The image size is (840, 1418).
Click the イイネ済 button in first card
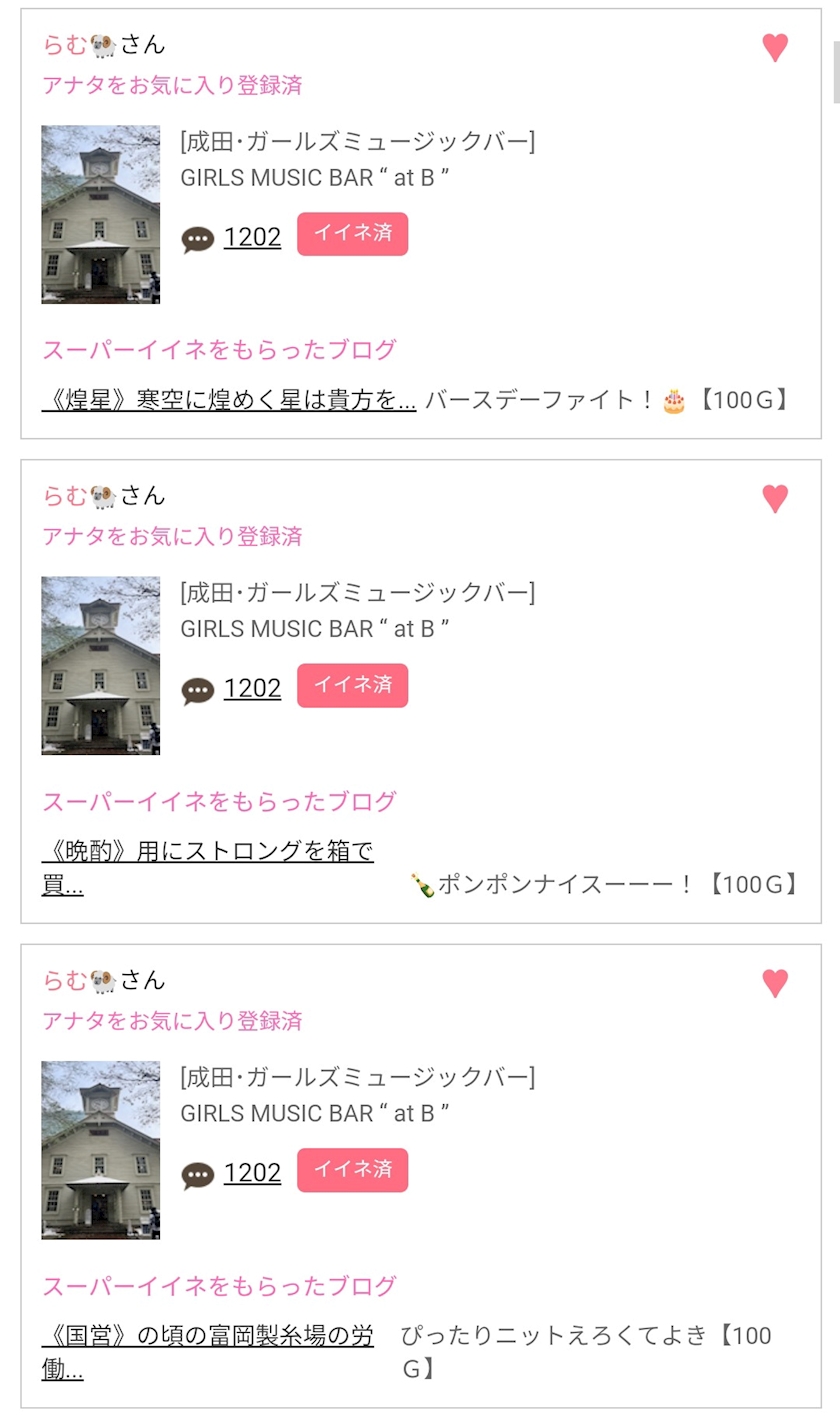[352, 234]
